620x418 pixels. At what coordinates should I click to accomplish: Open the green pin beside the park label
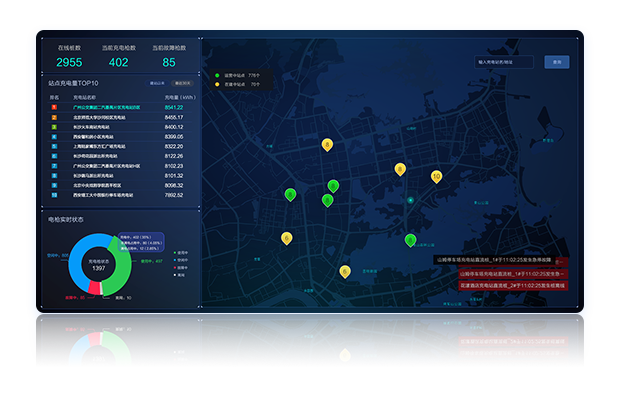pyautogui.click(x=410, y=240)
